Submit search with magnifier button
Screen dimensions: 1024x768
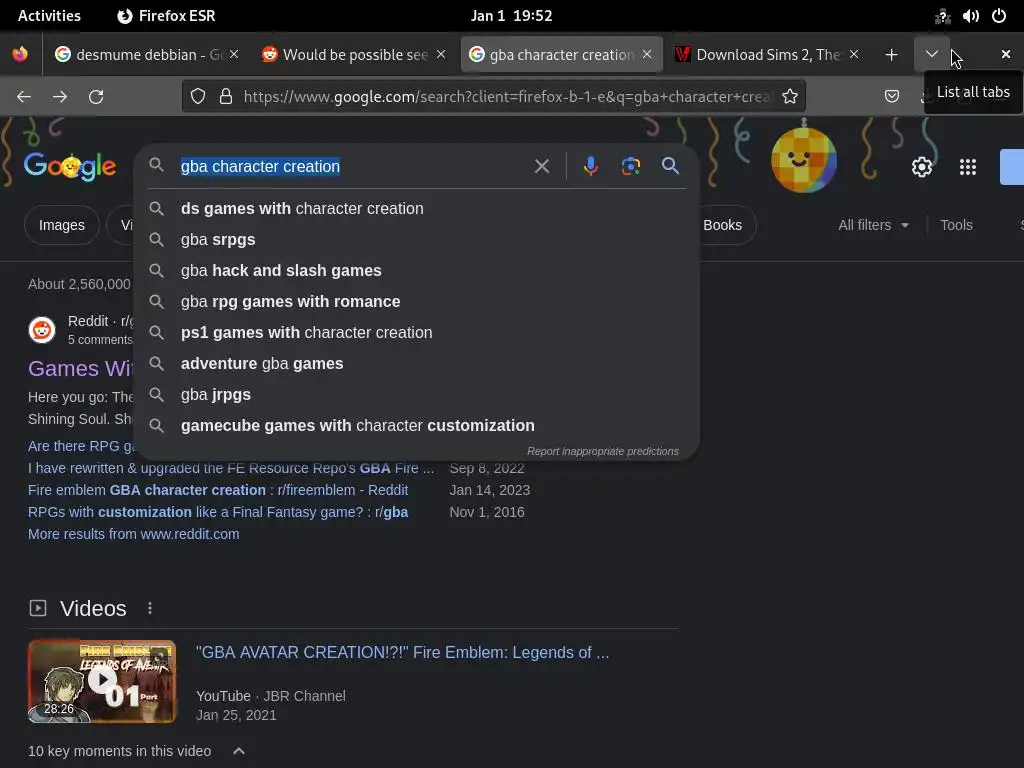click(670, 166)
